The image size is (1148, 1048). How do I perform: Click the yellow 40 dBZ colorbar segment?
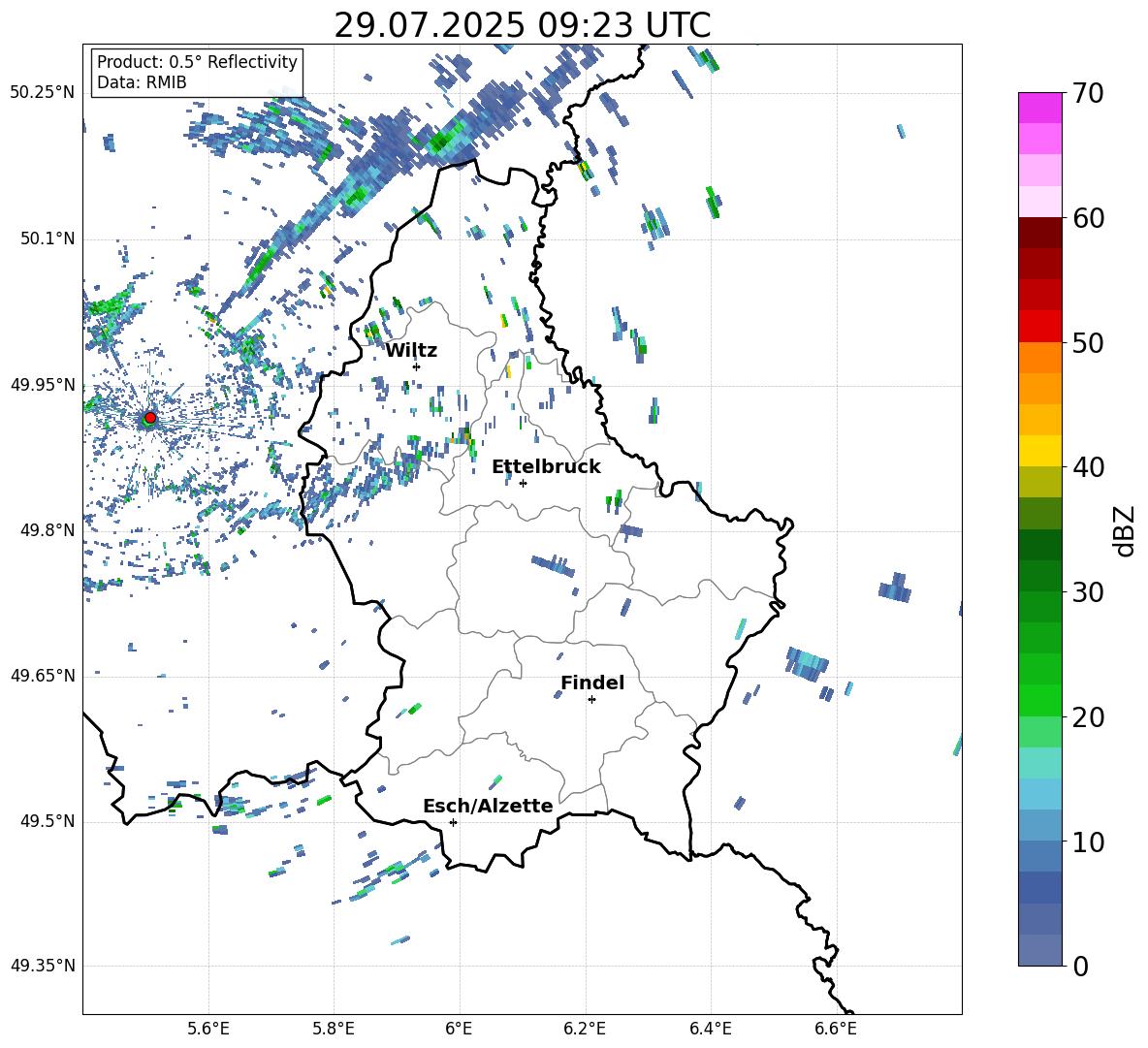1039,451
